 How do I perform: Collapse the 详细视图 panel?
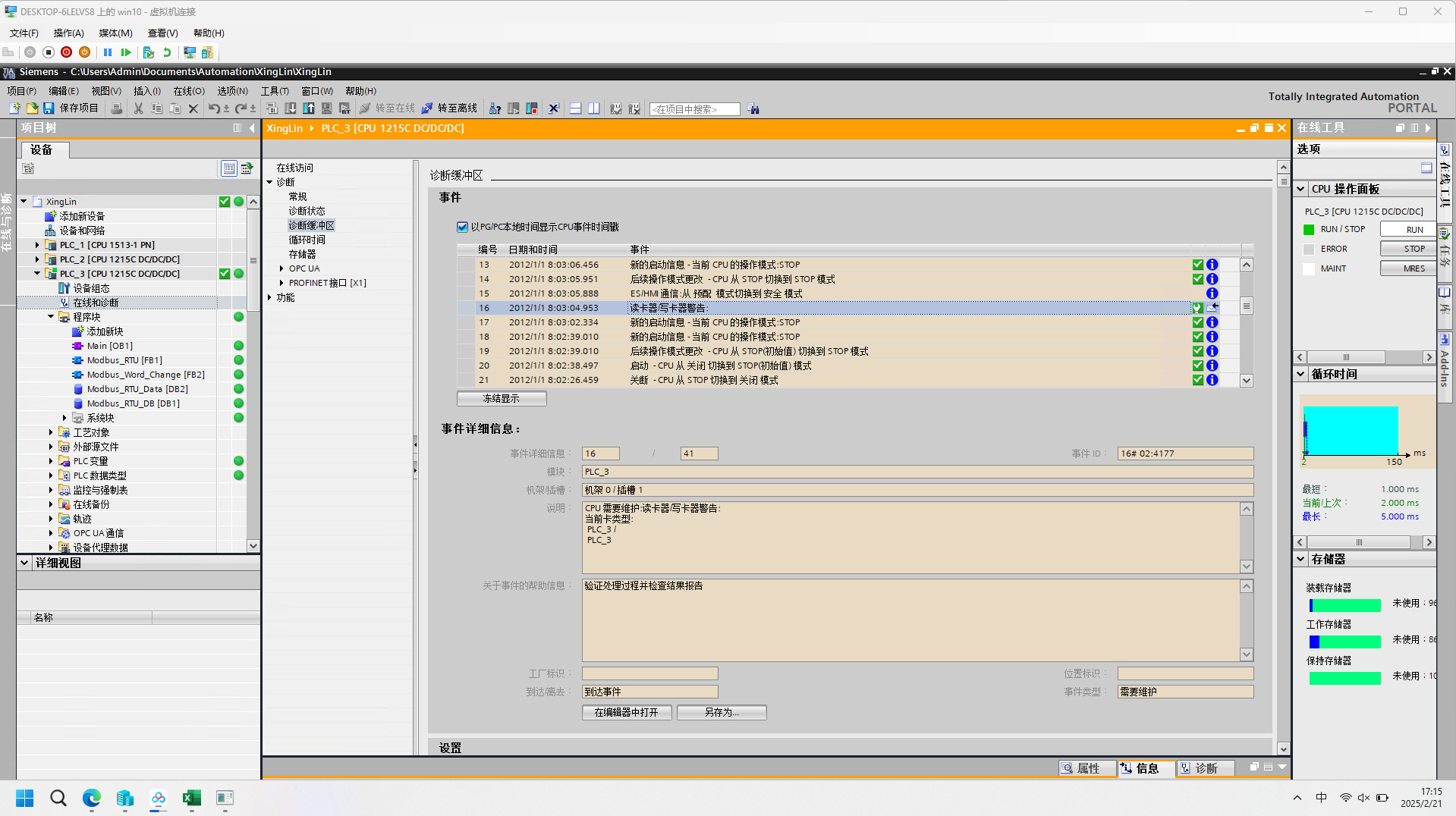(25, 563)
